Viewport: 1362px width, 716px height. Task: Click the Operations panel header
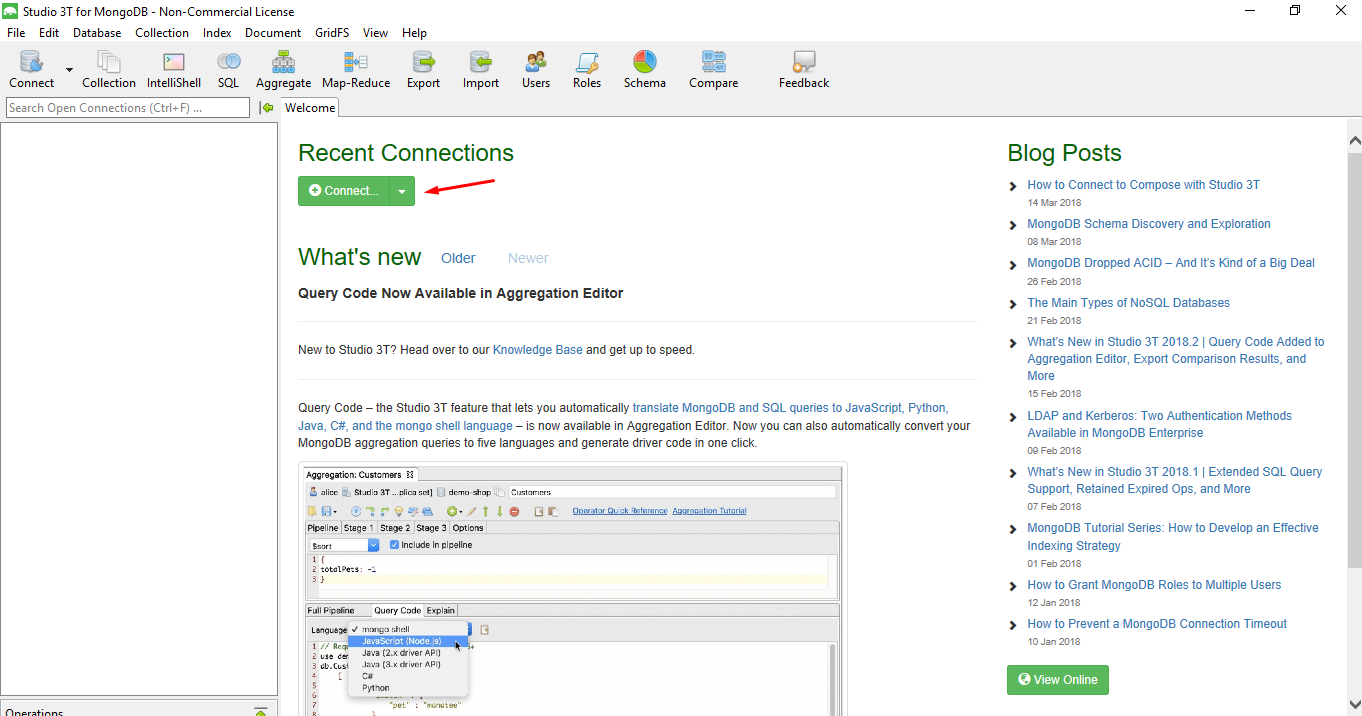(139, 709)
